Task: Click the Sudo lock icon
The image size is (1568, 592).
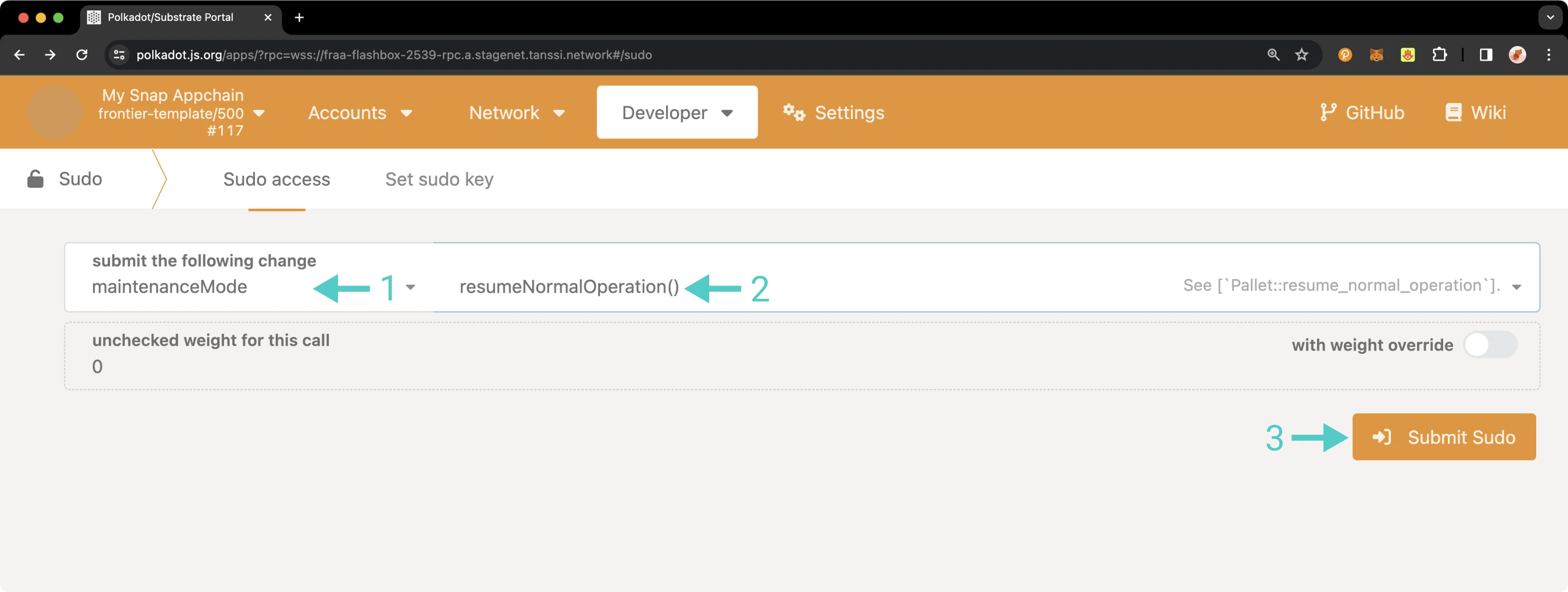Action: pos(35,179)
